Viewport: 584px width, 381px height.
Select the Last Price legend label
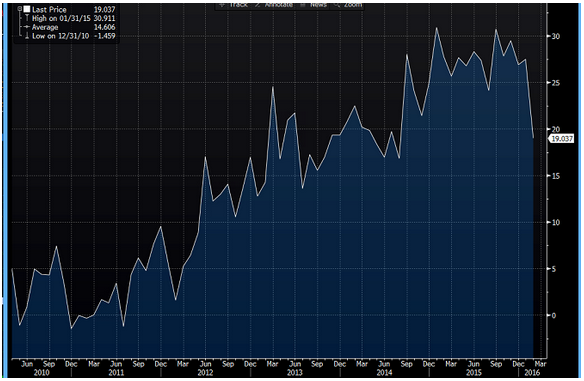tap(49, 9)
